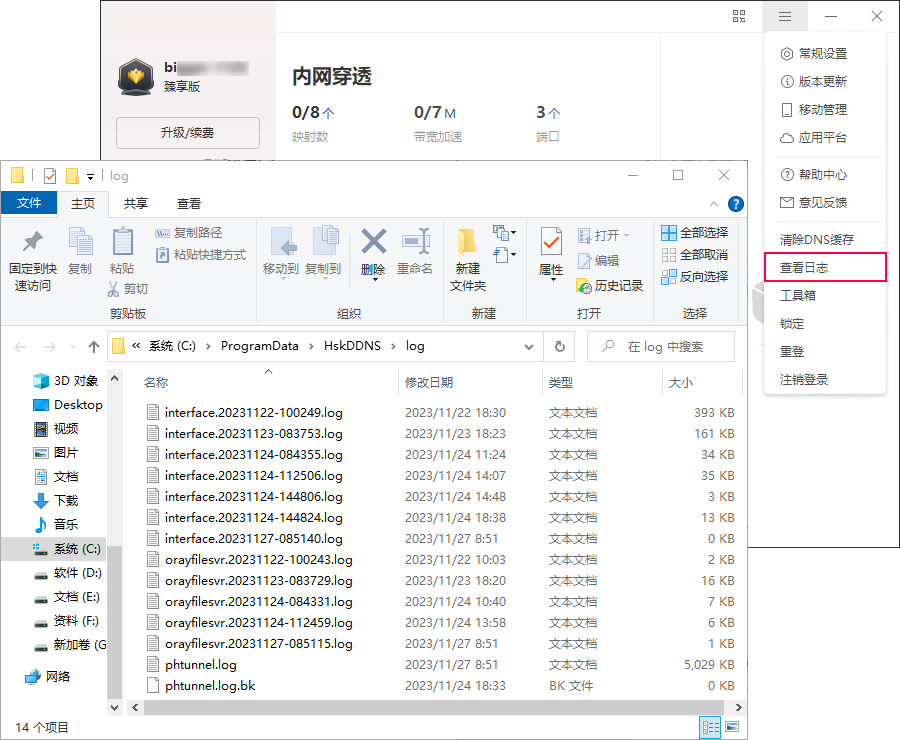Open the Open (打开) dropdown arrow
Viewport: 900px width, 740px height.
[x=627, y=236]
